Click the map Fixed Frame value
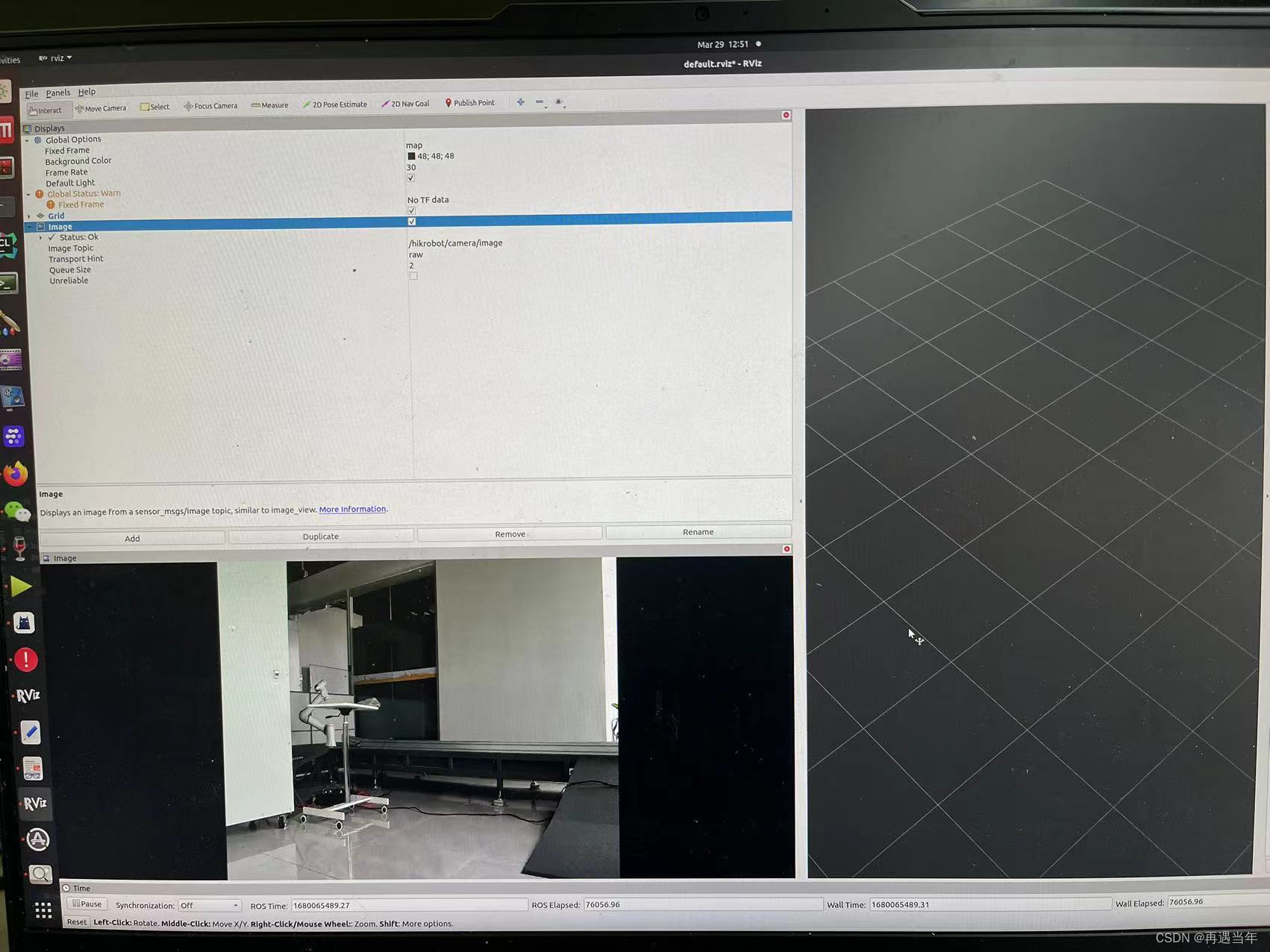This screenshot has width=1270, height=952. pyautogui.click(x=414, y=145)
